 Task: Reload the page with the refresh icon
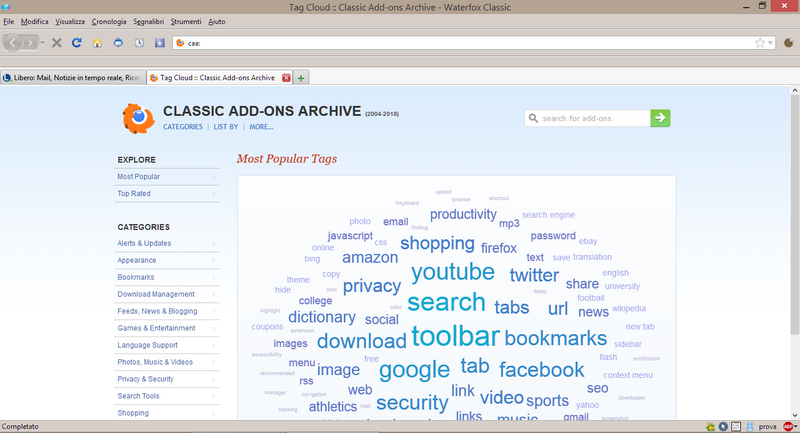[77, 43]
